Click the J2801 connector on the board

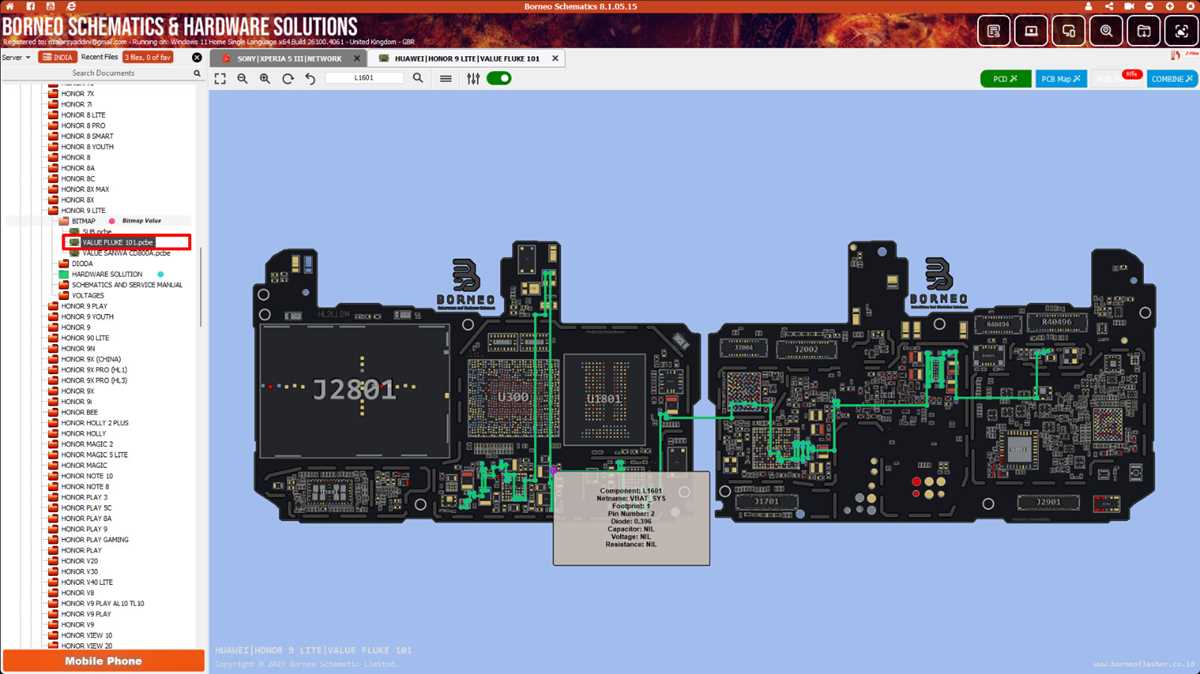[x=354, y=390]
